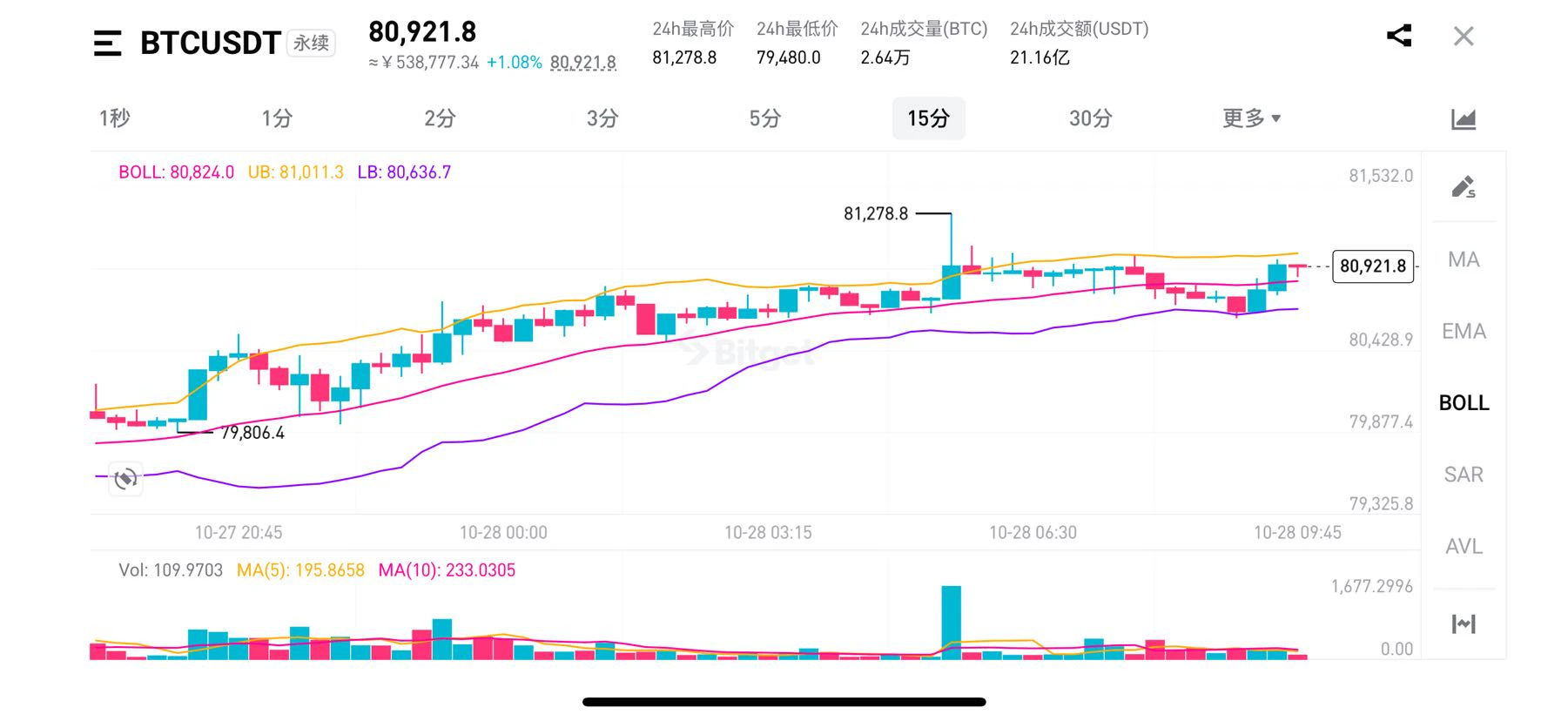Click the 80,921.8 current price tag

[1373, 266]
